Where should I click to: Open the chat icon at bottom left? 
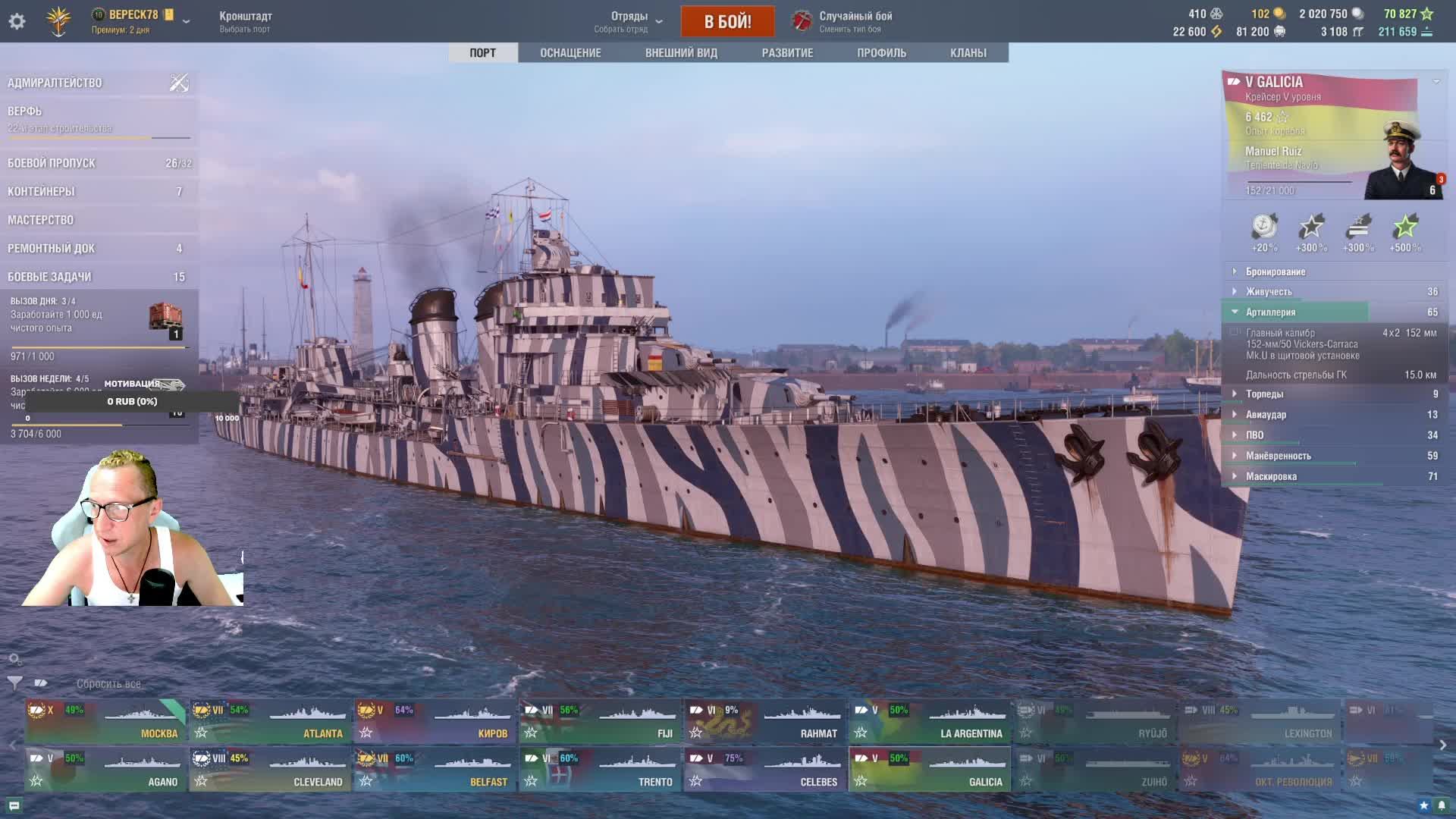[14, 805]
